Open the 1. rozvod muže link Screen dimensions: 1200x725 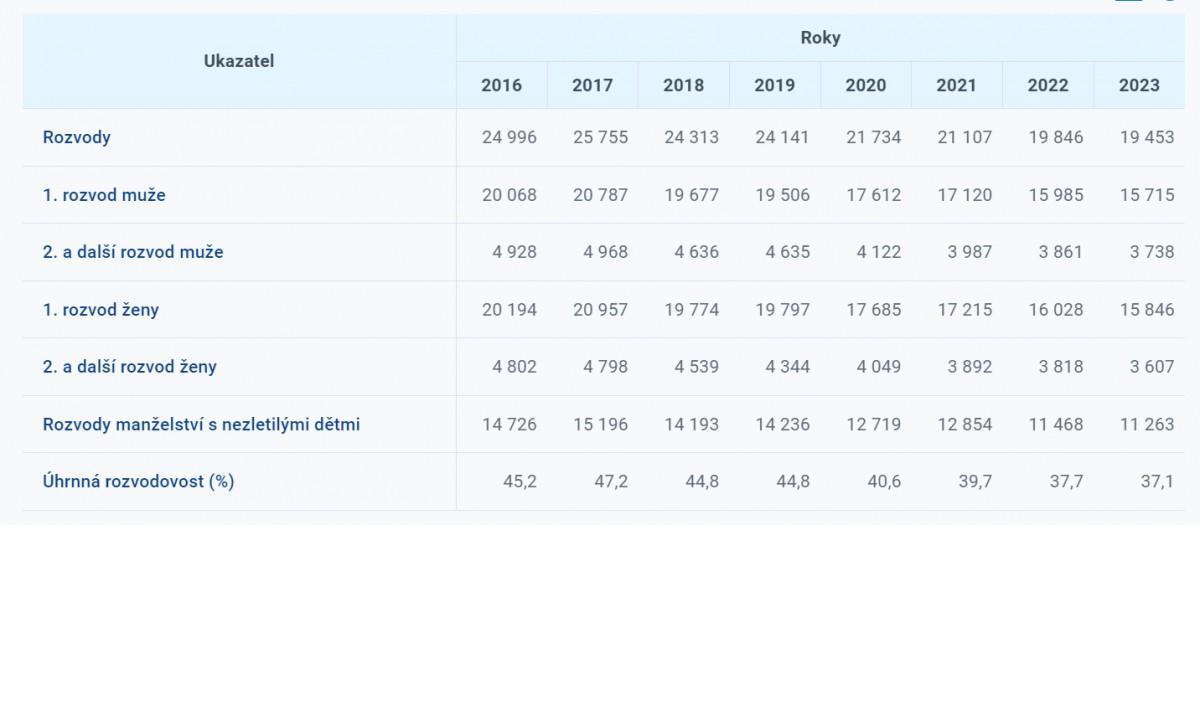[104, 195]
